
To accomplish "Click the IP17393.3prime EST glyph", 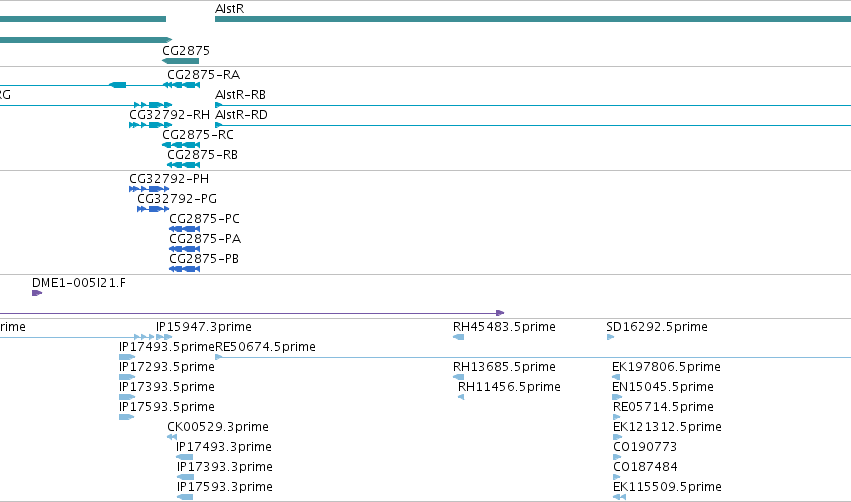I will (185, 477).
